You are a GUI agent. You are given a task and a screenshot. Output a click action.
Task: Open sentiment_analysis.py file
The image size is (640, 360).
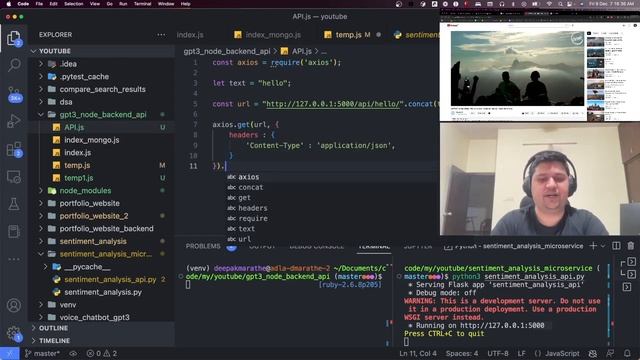103,292
